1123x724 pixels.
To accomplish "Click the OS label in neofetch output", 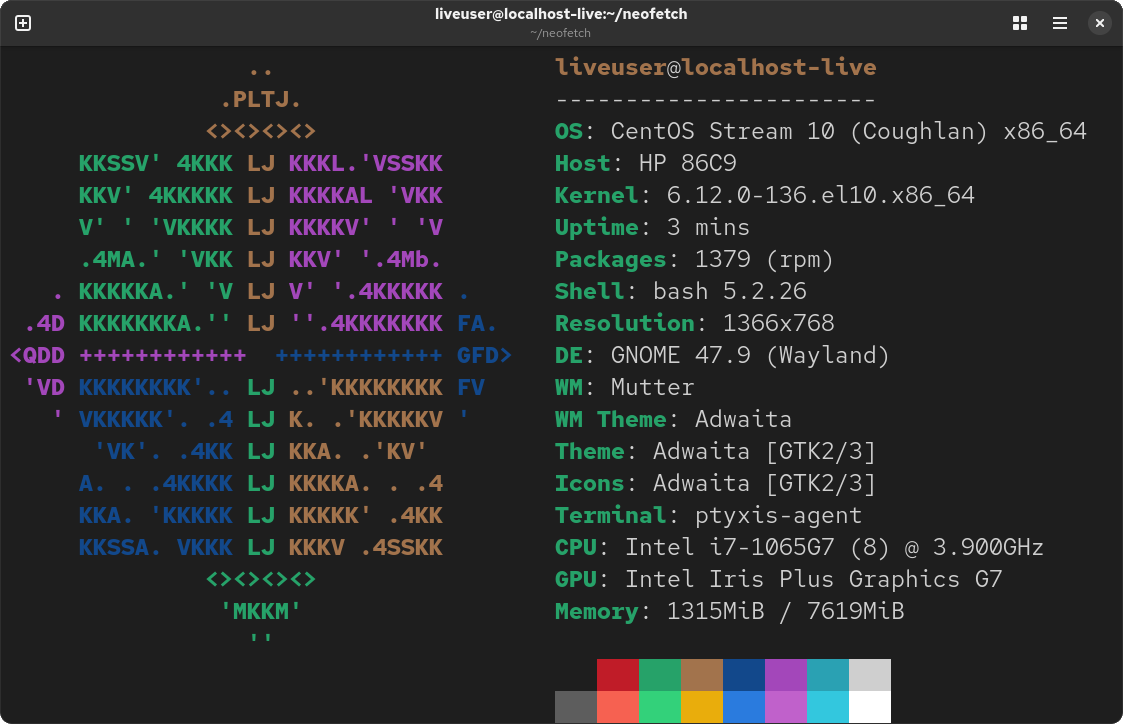I will click(568, 132).
